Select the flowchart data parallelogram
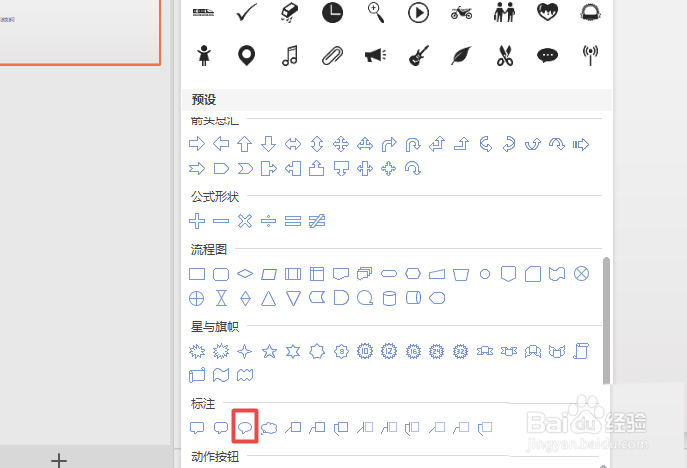 [269, 274]
